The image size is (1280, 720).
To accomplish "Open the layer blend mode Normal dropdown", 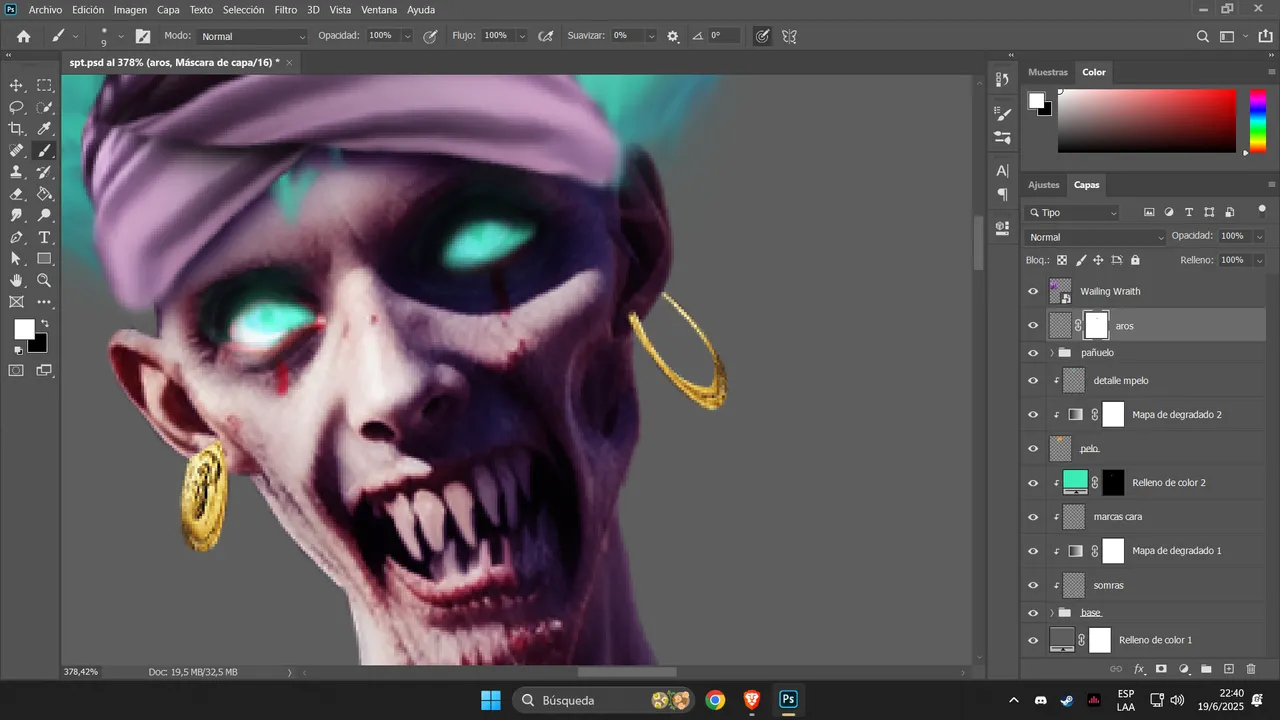I will click(1096, 237).
